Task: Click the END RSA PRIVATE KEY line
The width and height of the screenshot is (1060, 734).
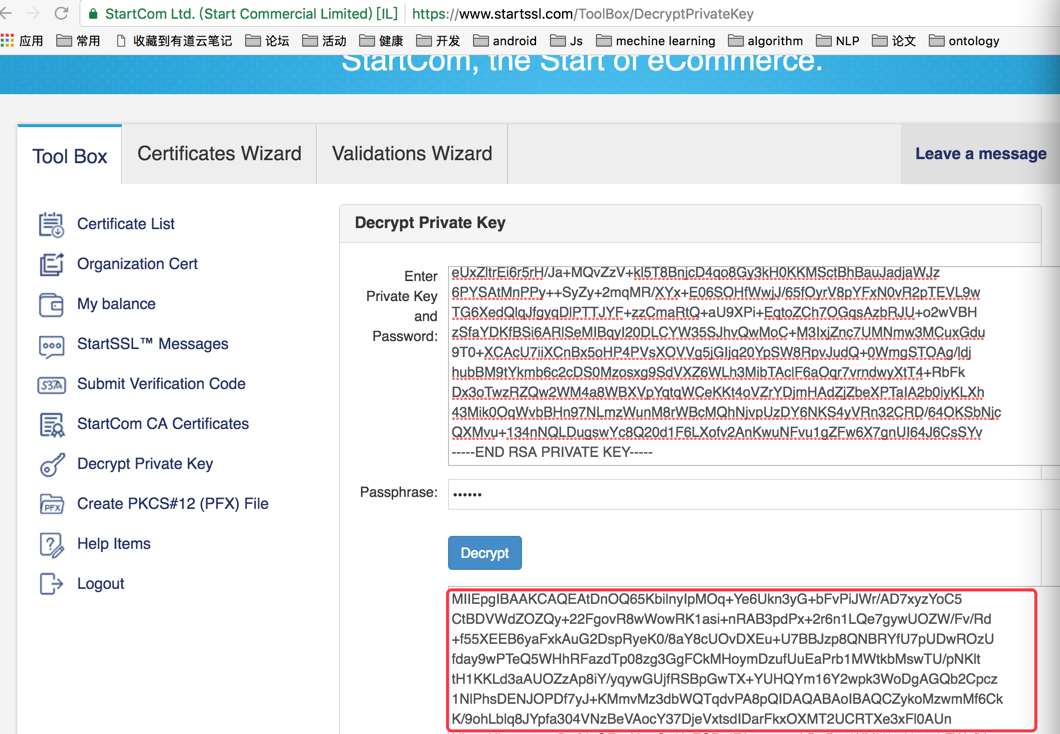Action: click(552, 452)
